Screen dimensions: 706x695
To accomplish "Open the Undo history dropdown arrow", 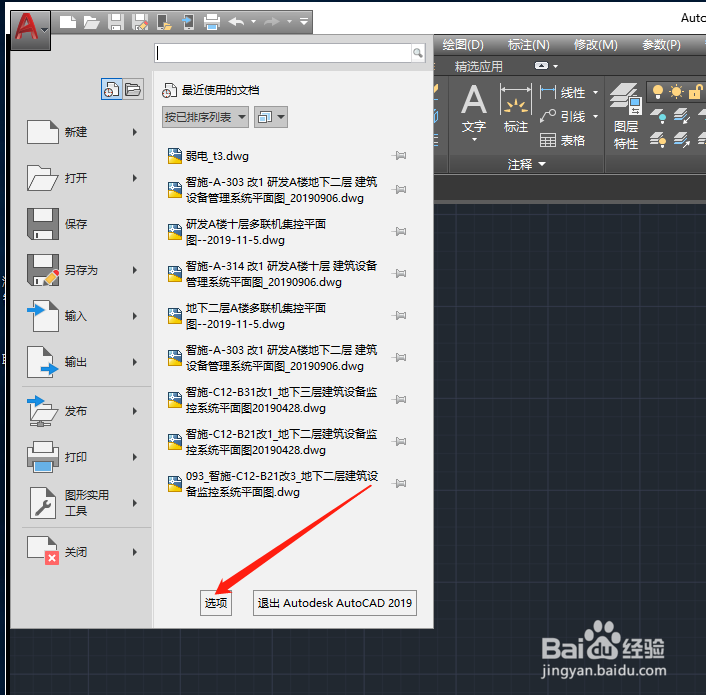I will 253,22.
